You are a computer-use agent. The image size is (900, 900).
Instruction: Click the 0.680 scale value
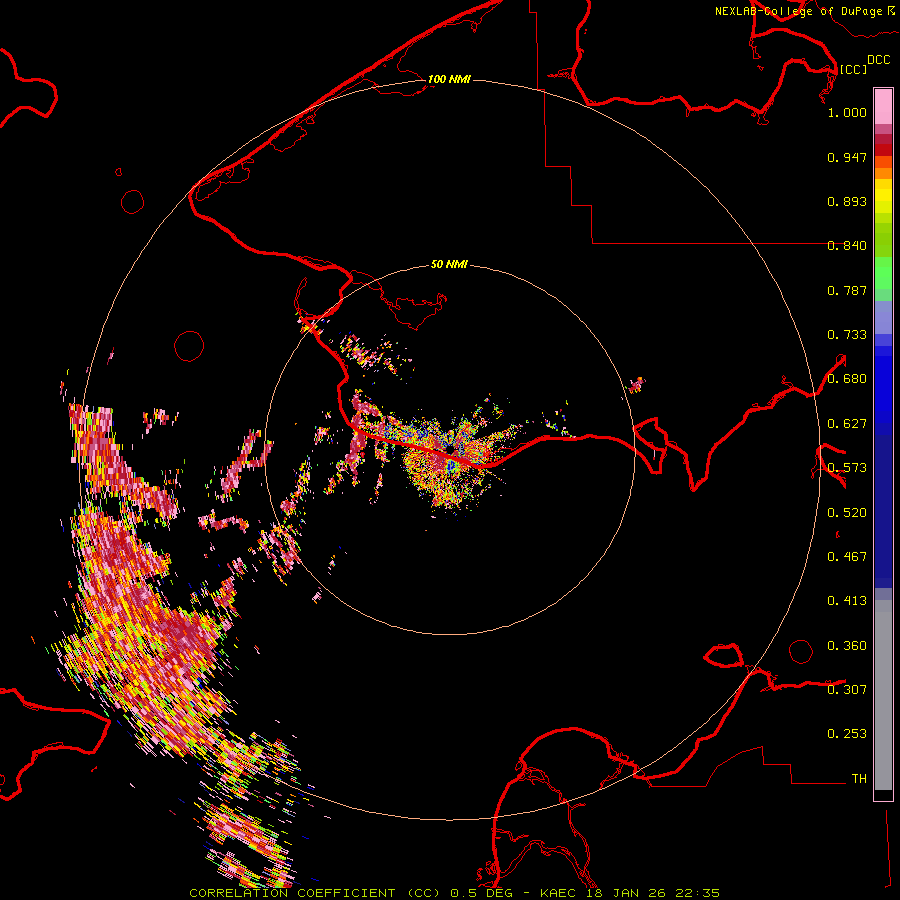coord(847,379)
